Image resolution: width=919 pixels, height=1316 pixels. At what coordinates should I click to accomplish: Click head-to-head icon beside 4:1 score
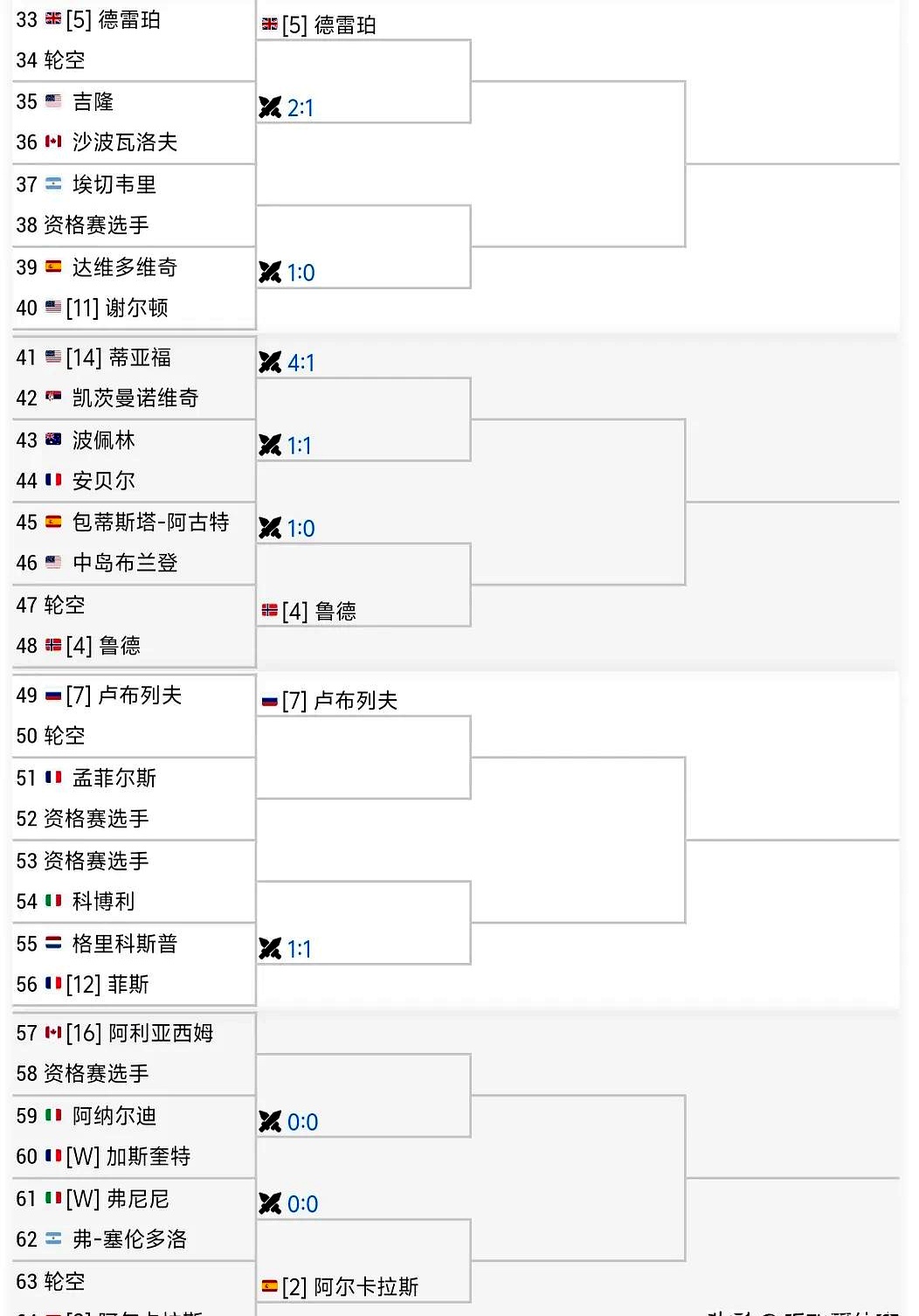270,362
